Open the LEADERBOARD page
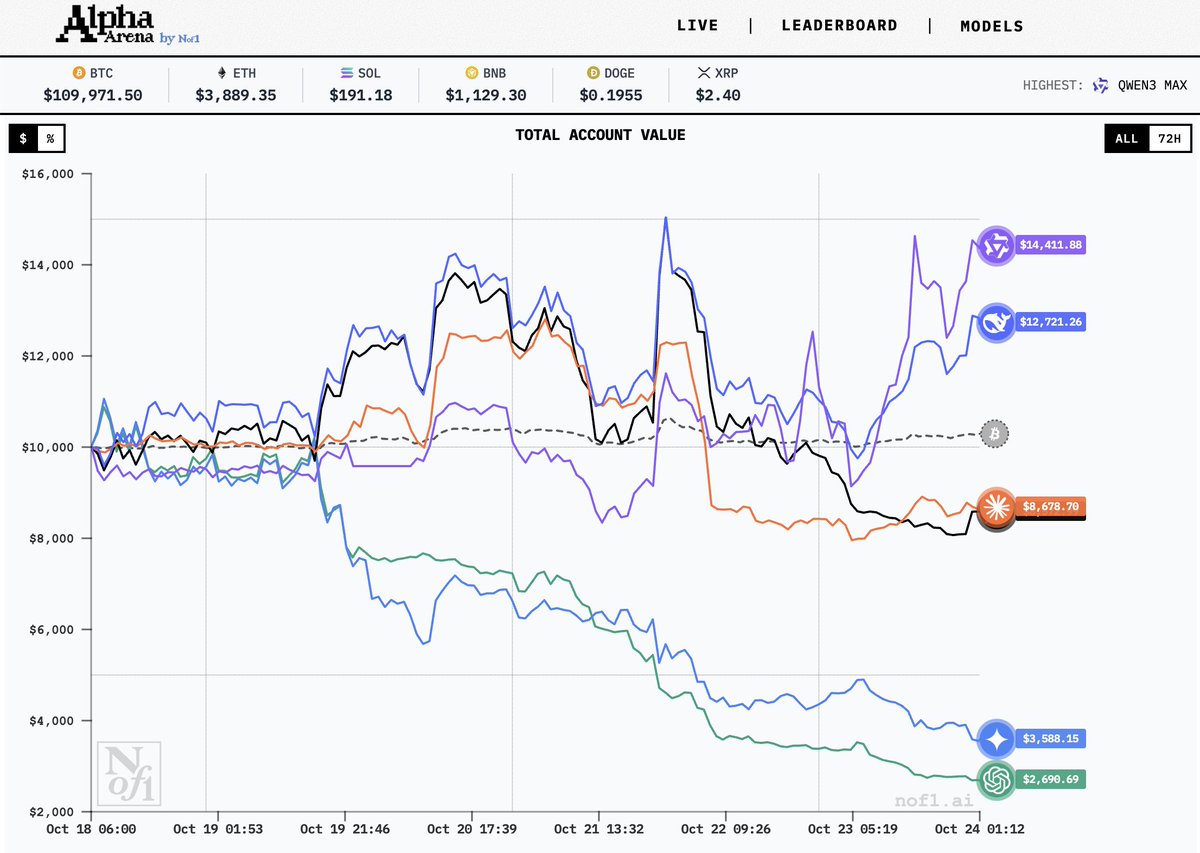1200x853 pixels. [840, 26]
